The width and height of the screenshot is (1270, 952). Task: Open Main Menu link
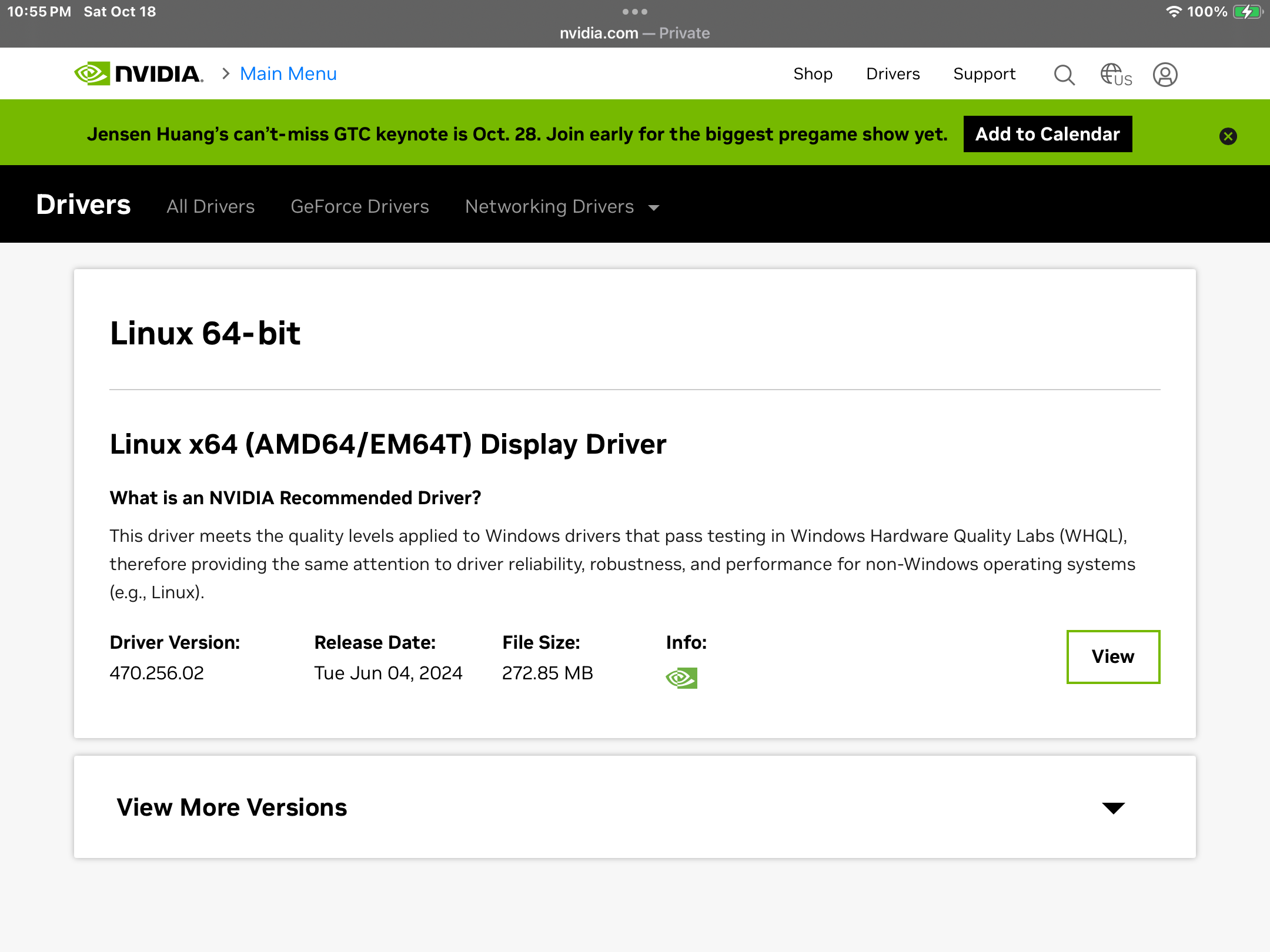(x=288, y=74)
